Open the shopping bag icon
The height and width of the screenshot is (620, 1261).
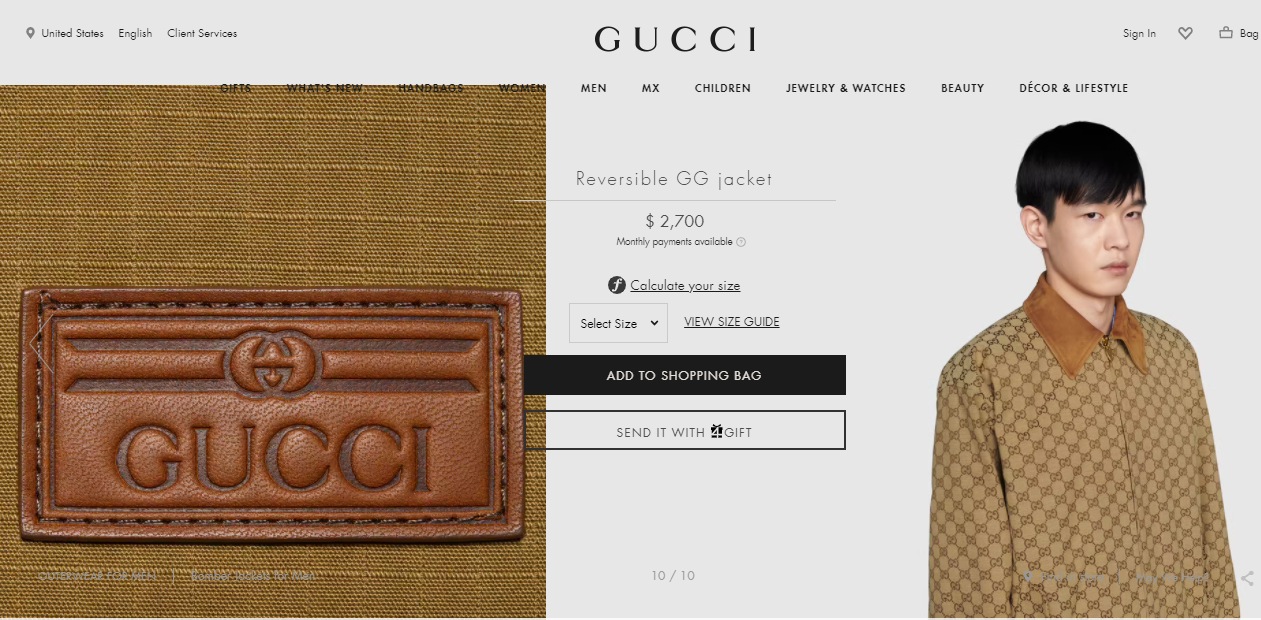point(1226,33)
